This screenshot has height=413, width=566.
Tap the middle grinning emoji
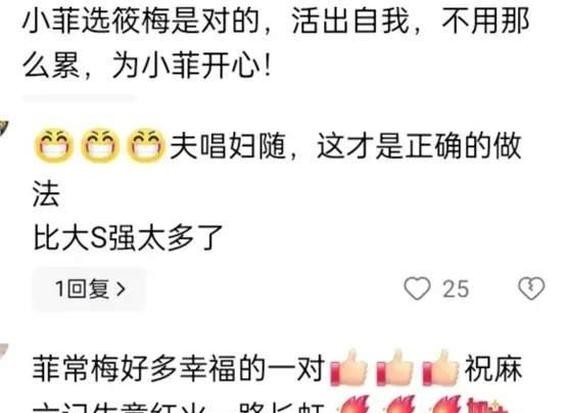coord(100,145)
